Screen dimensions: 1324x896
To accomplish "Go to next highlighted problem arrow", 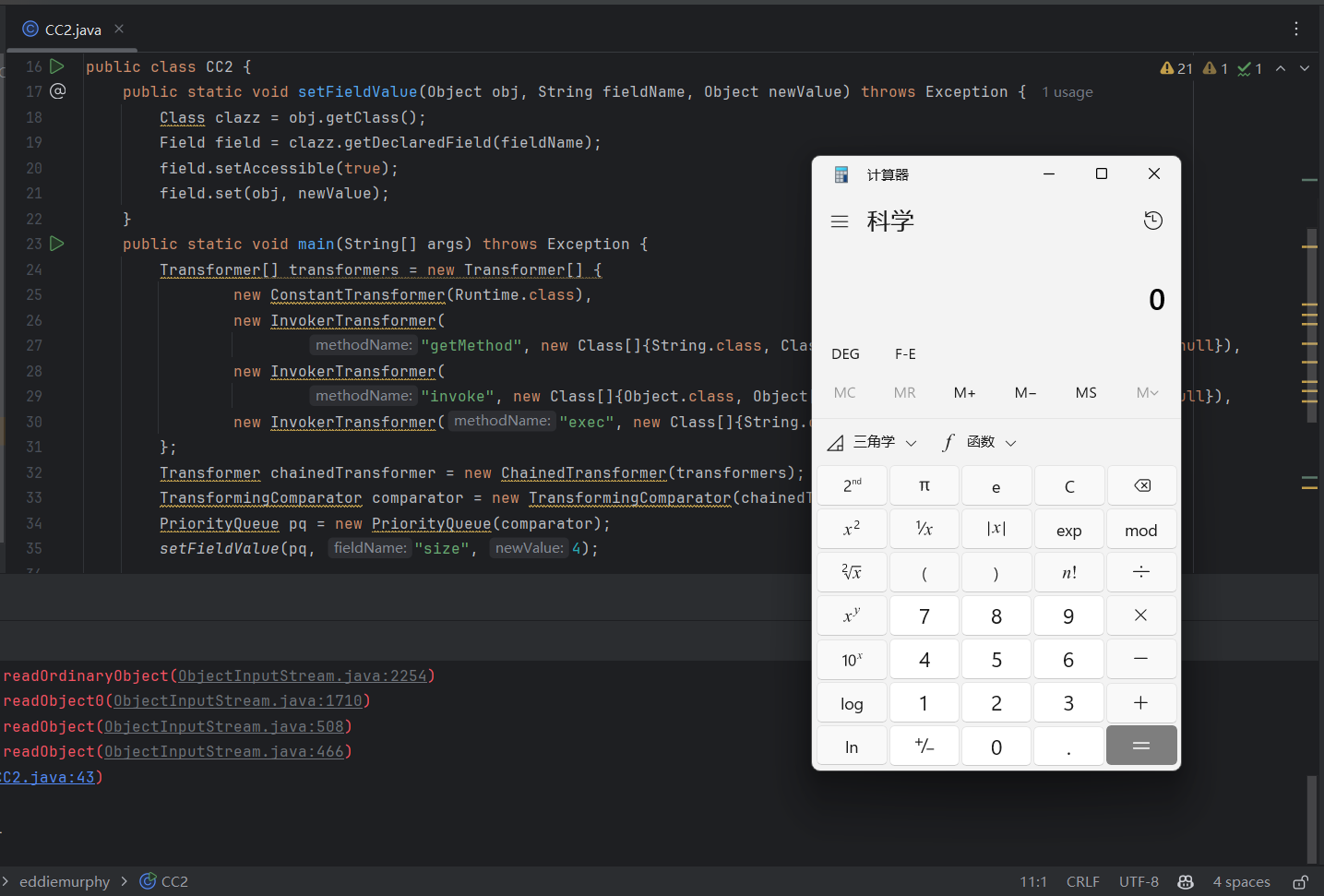I will pyautogui.click(x=1305, y=68).
